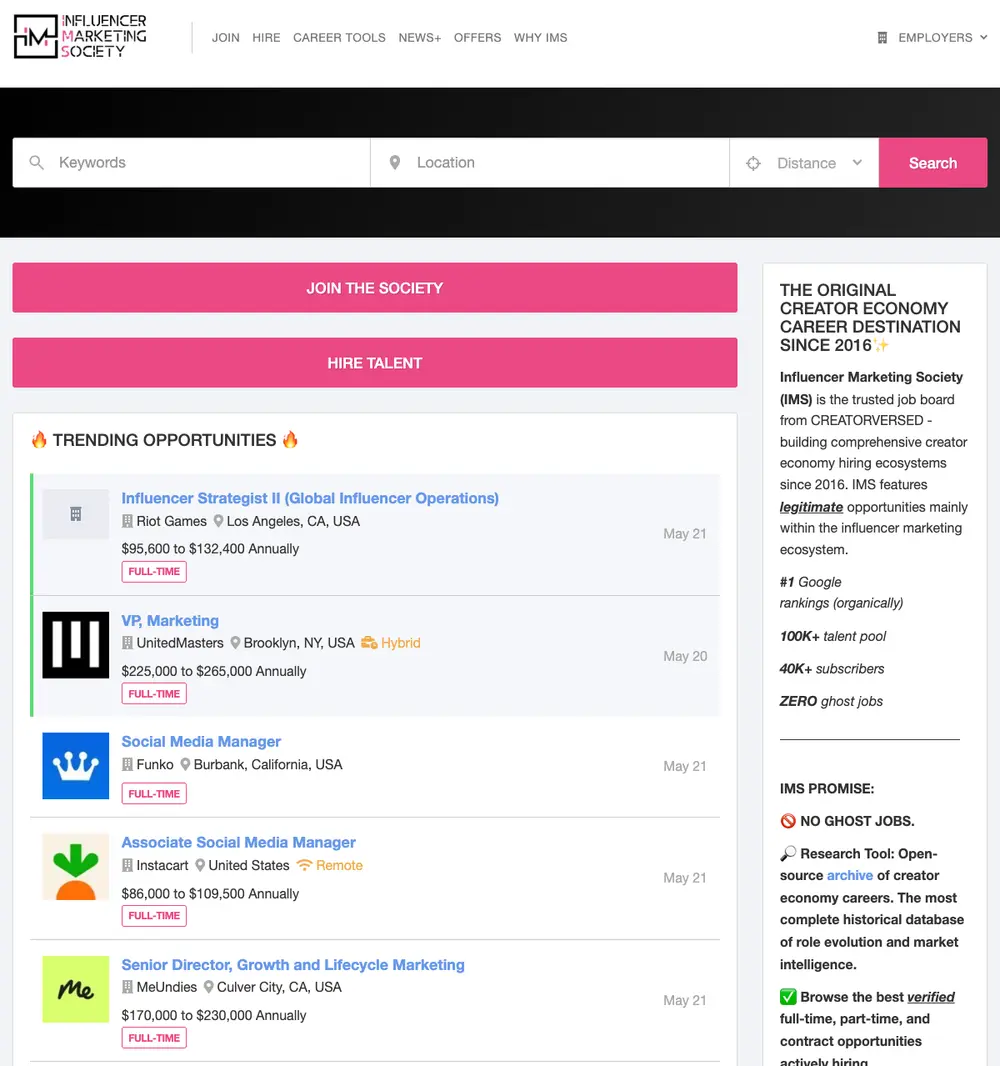Image resolution: width=1000 pixels, height=1066 pixels.
Task: Click the Hybrid briefcase icon on VP, Marketing
Action: (x=369, y=642)
